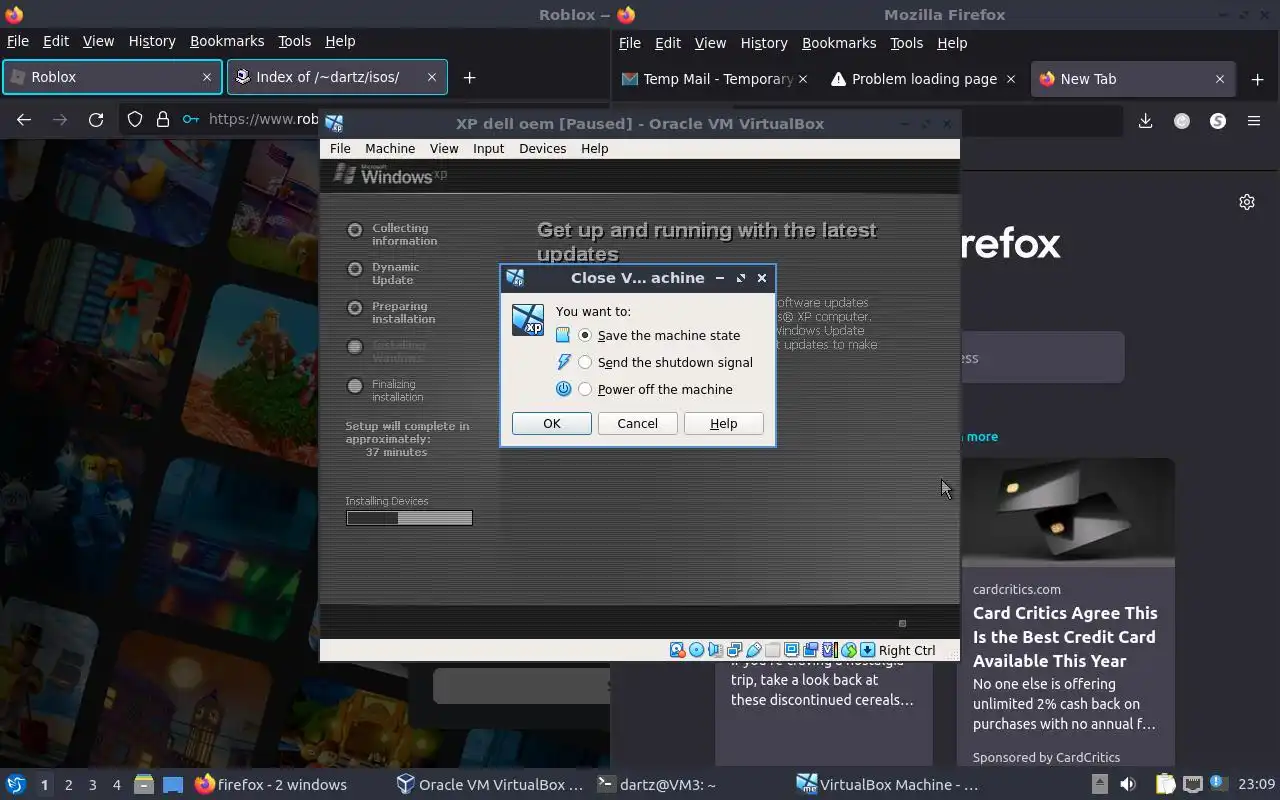Click firefox - 2 windows taskbar entry

click(x=270, y=784)
